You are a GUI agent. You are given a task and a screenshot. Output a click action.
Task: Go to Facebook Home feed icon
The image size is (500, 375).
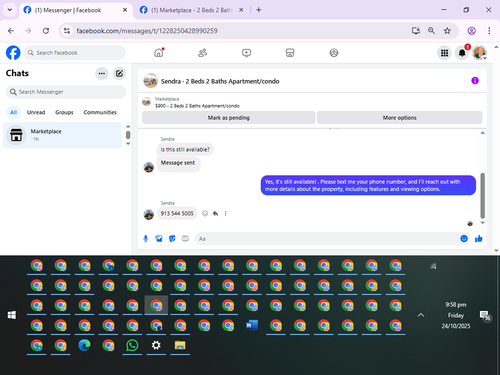159,53
